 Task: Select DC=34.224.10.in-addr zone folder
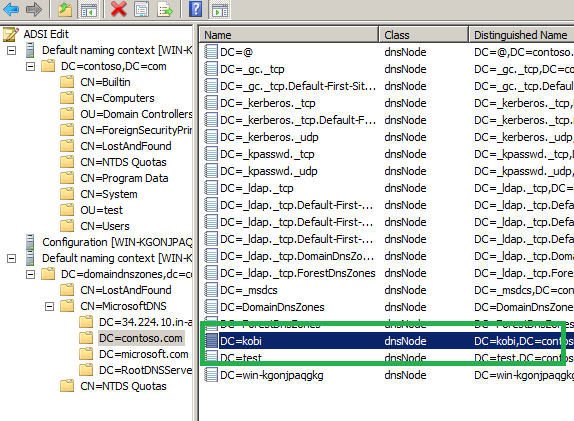tap(145, 322)
